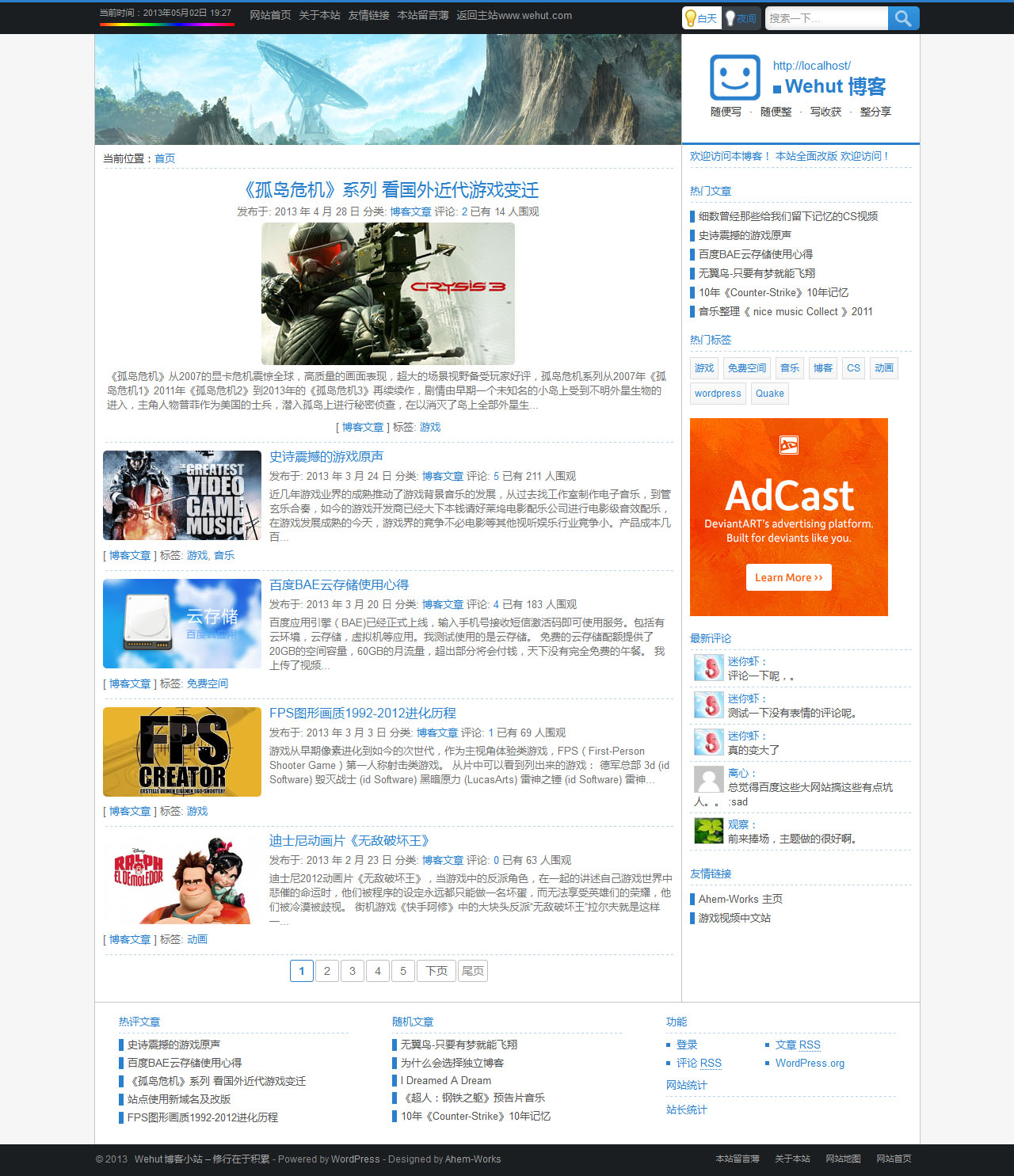Focus the search input field
The image size is (1014, 1176).
coord(826,18)
